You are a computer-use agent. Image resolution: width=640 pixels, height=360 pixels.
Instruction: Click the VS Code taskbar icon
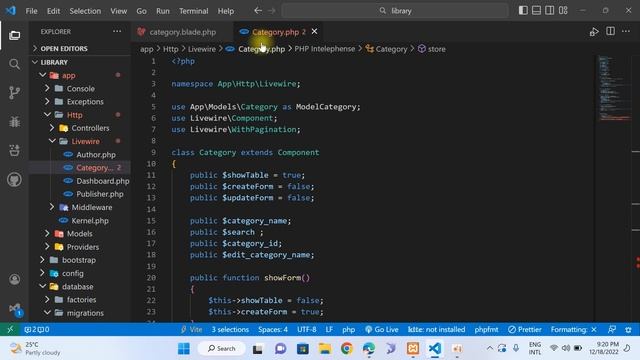pos(435,349)
